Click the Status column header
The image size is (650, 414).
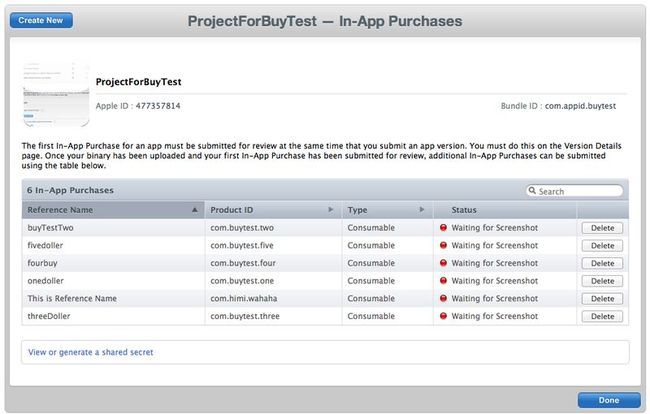505,210
